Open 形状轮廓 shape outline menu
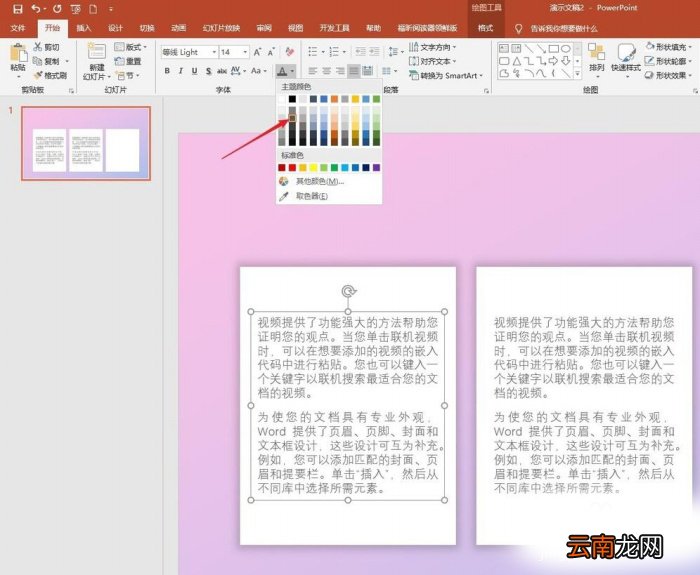This screenshot has width=700, height=575. point(669,61)
